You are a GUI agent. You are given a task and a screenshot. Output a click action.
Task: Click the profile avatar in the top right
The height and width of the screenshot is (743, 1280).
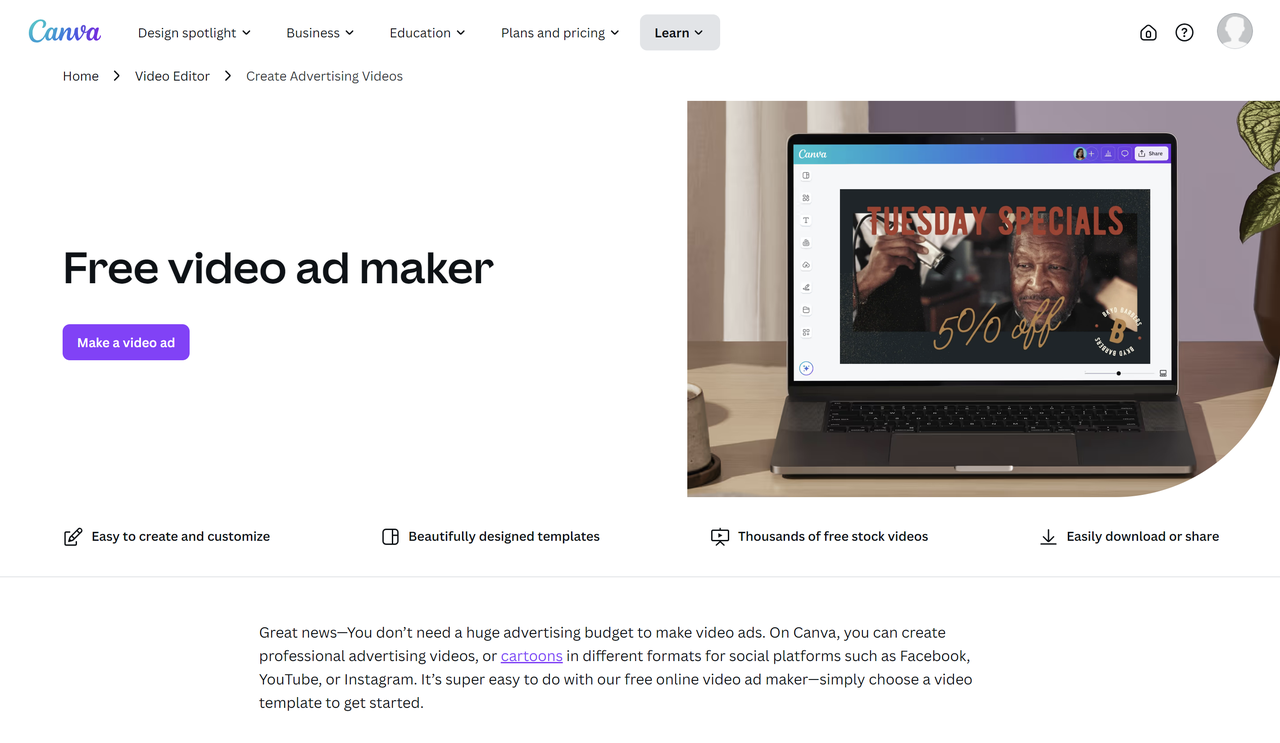coord(1234,31)
